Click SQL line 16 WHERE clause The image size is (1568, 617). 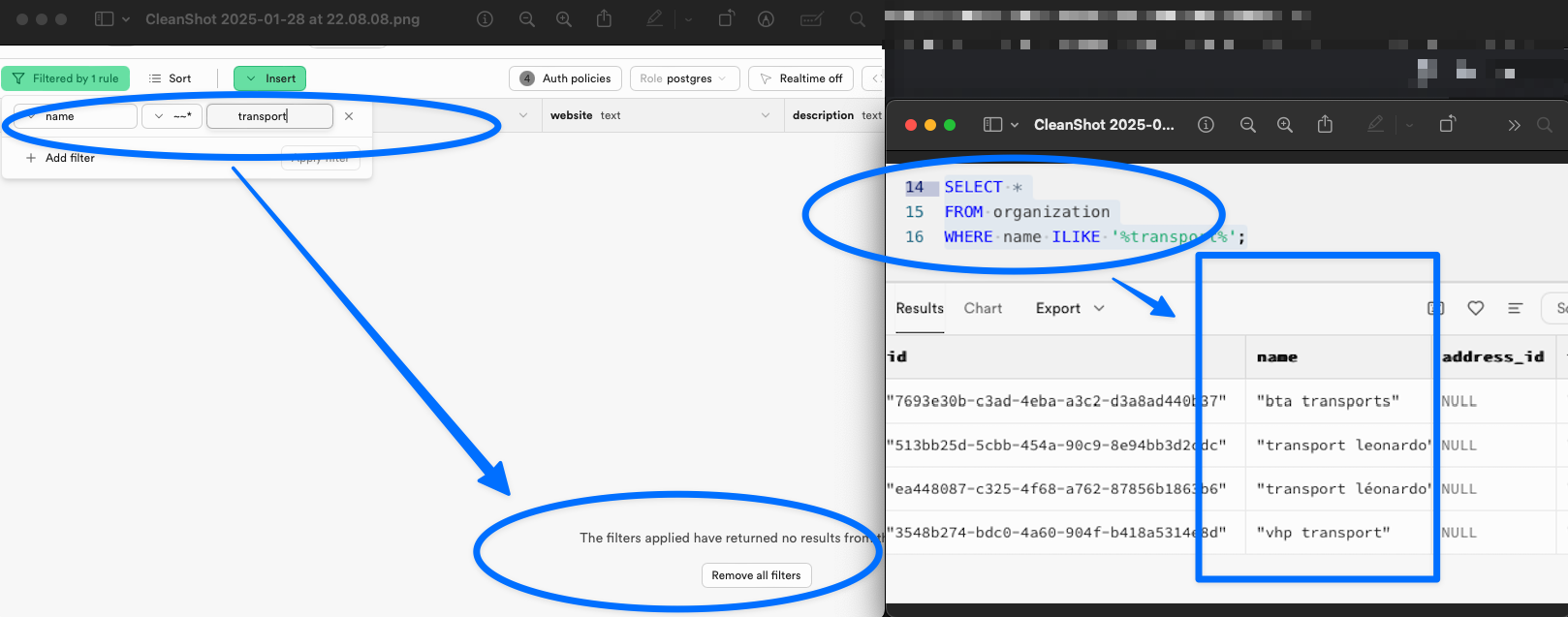tap(1095, 236)
